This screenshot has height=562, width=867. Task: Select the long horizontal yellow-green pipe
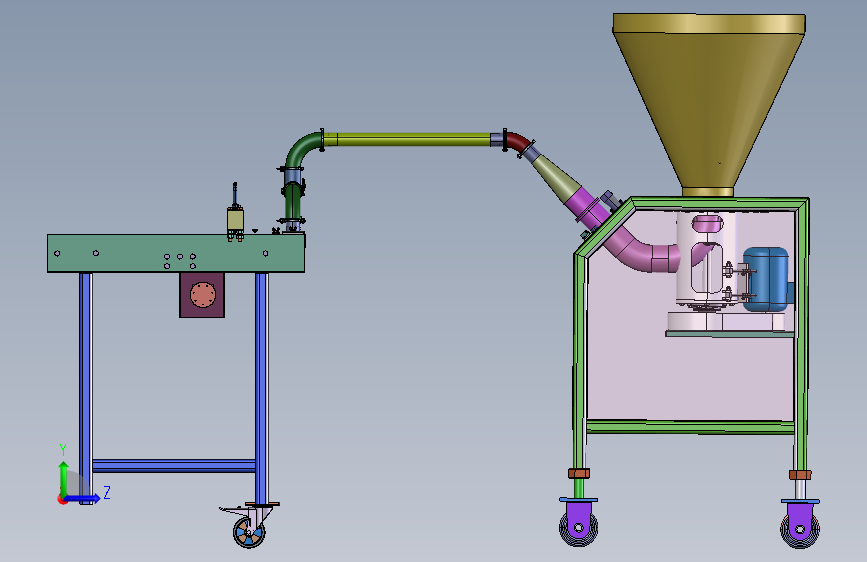[413, 139]
